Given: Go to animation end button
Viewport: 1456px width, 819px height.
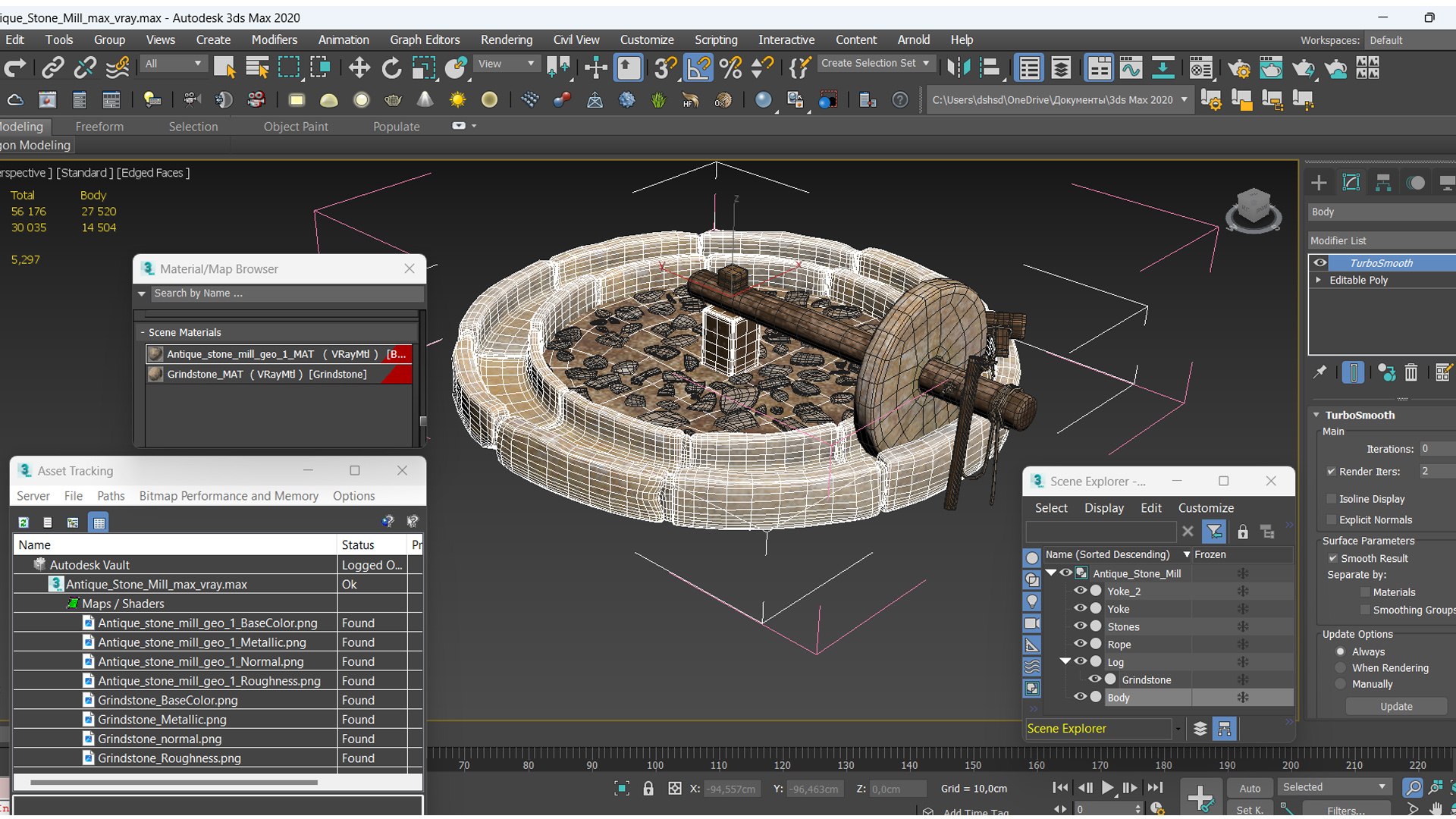Looking at the screenshot, I should click(1154, 789).
